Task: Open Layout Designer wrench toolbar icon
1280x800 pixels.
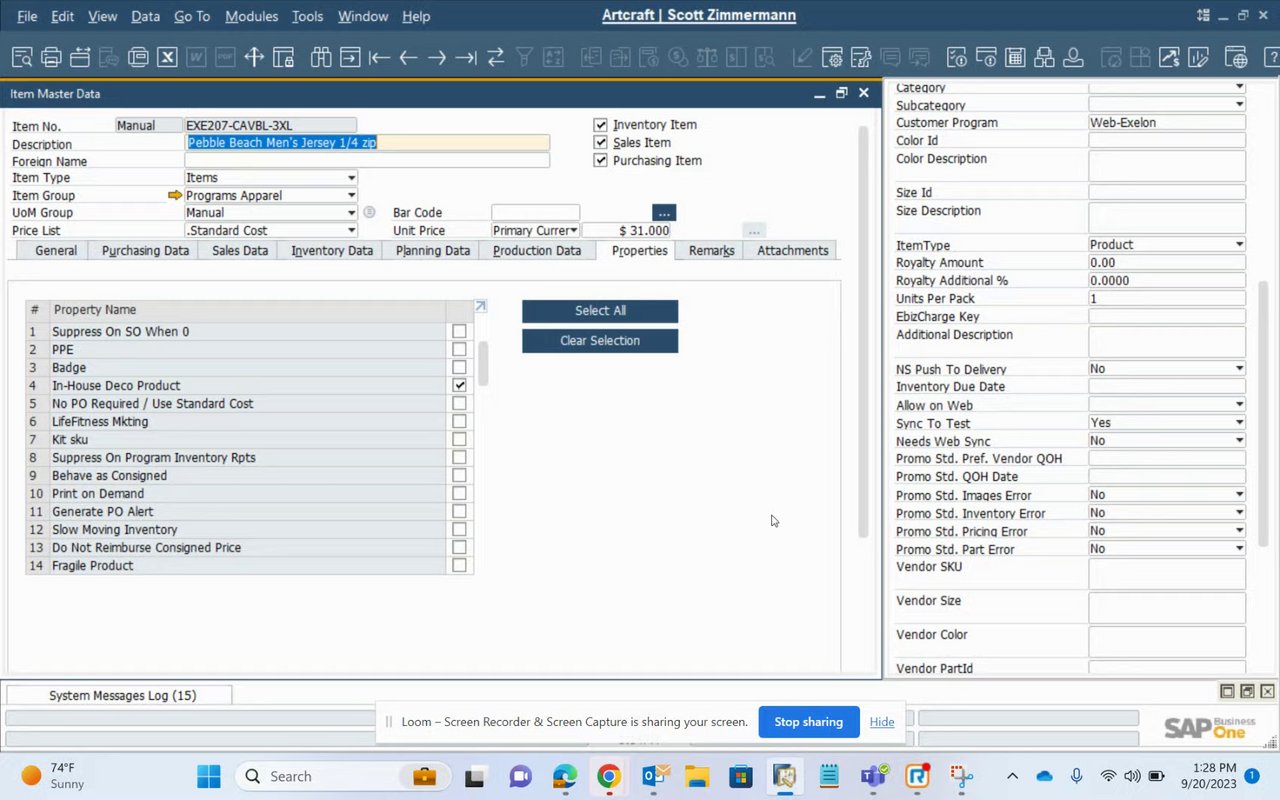Action: [x=860, y=57]
